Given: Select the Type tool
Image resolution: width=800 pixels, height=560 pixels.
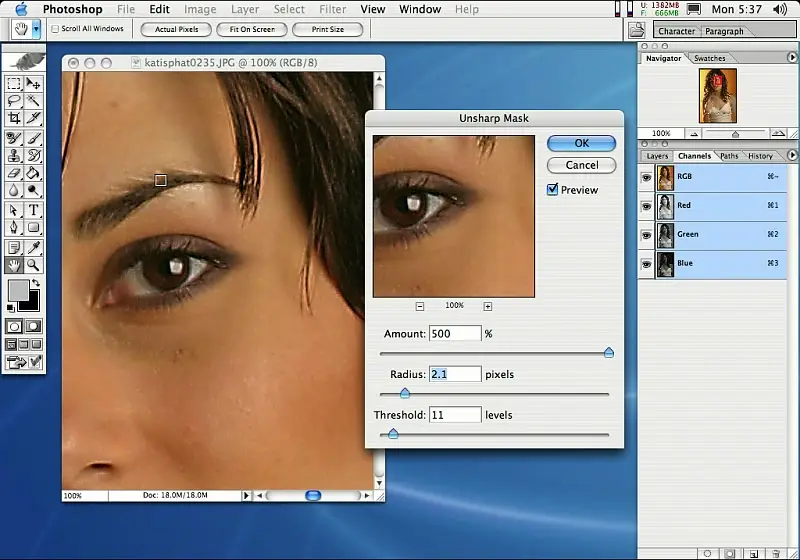Looking at the screenshot, I should 33,210.
